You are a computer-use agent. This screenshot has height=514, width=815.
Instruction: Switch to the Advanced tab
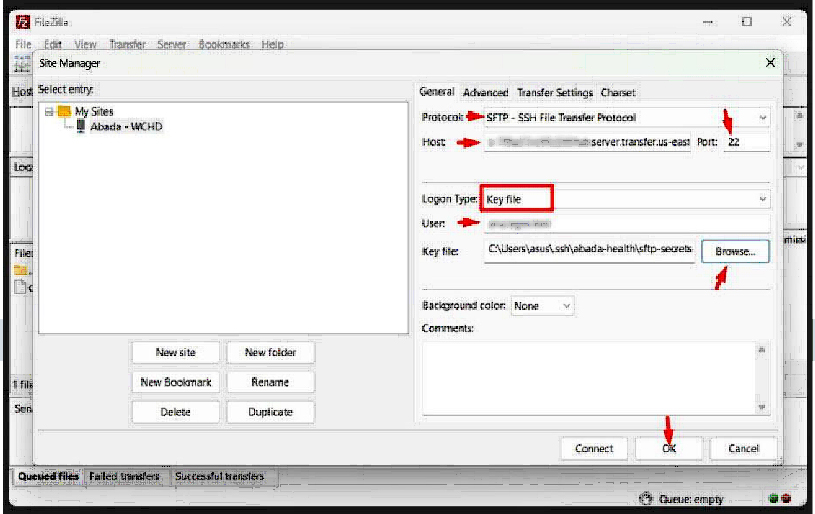[x=485, y=93]
